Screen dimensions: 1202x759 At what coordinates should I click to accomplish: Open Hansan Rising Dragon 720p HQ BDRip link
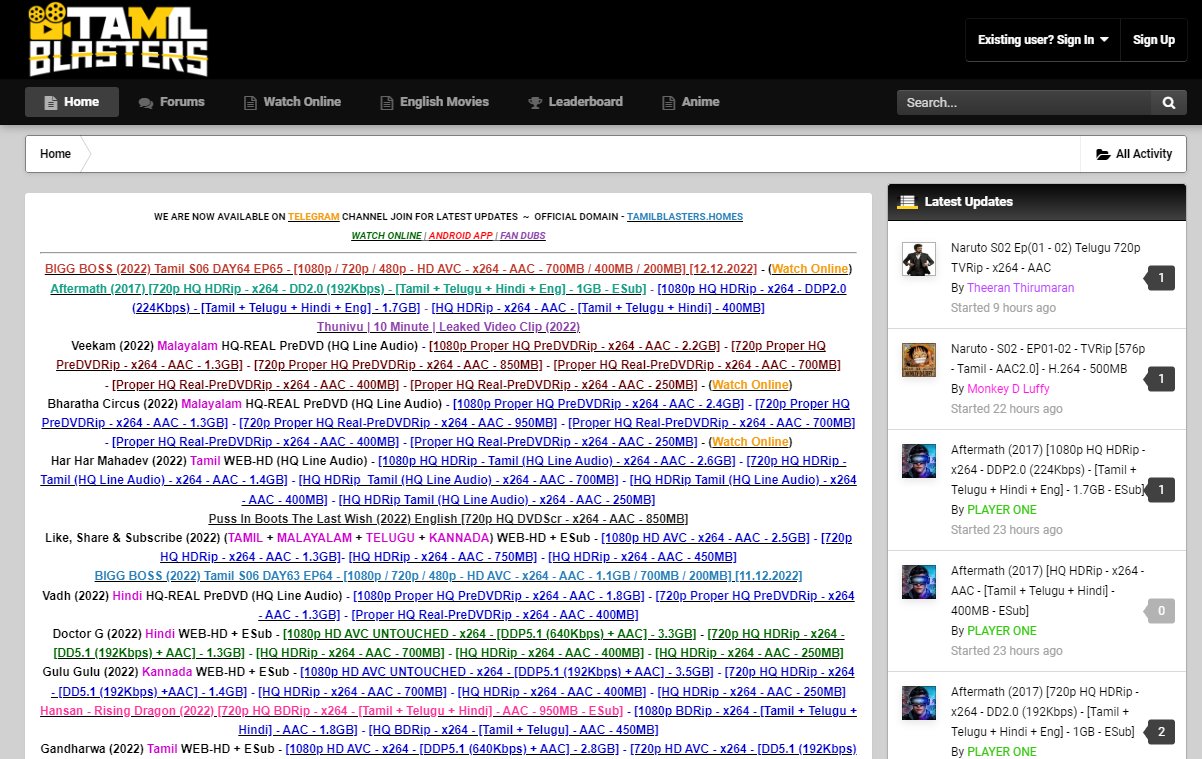pos(331,711)
